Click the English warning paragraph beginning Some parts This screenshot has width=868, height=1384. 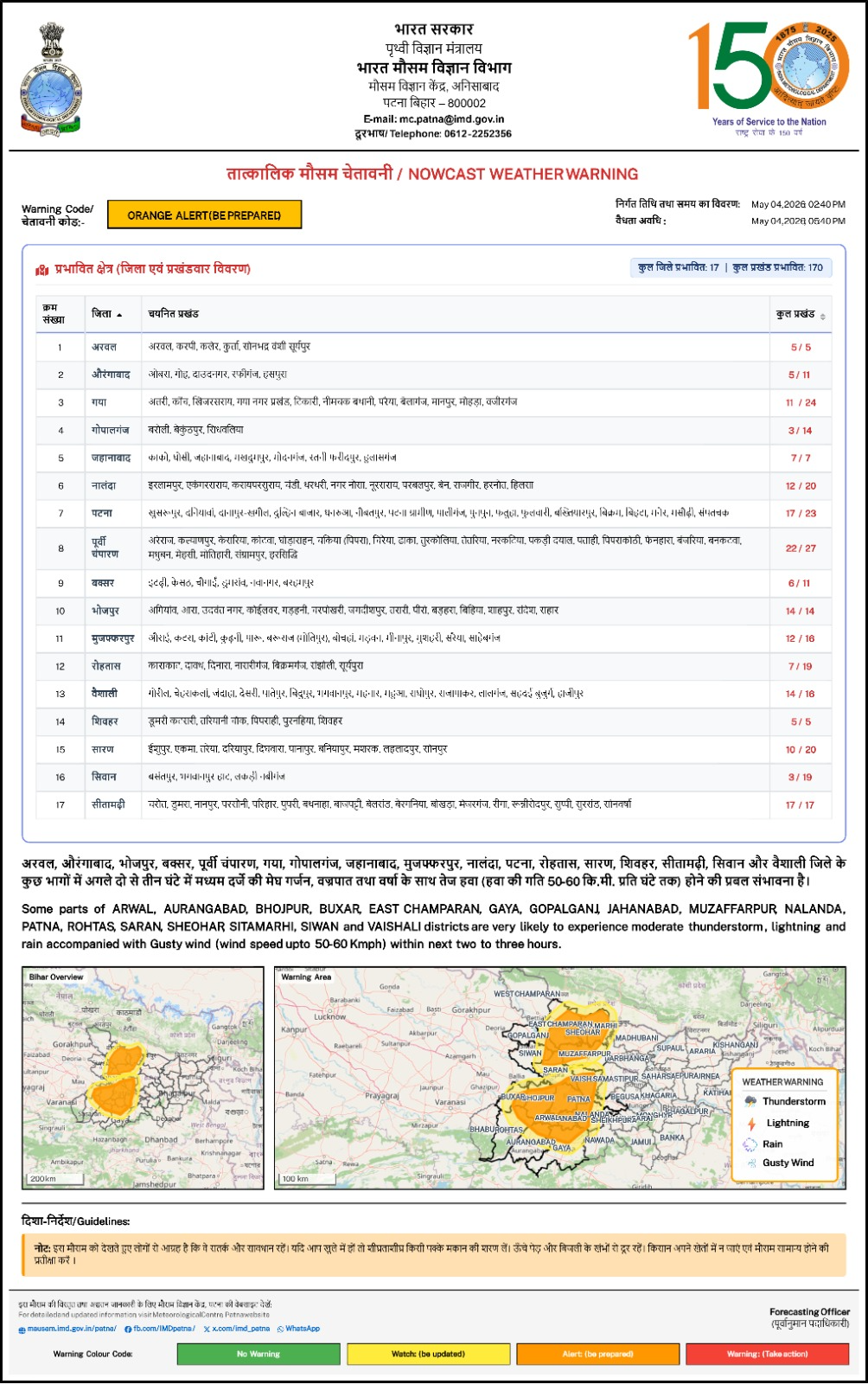click(x=434, y=926)
